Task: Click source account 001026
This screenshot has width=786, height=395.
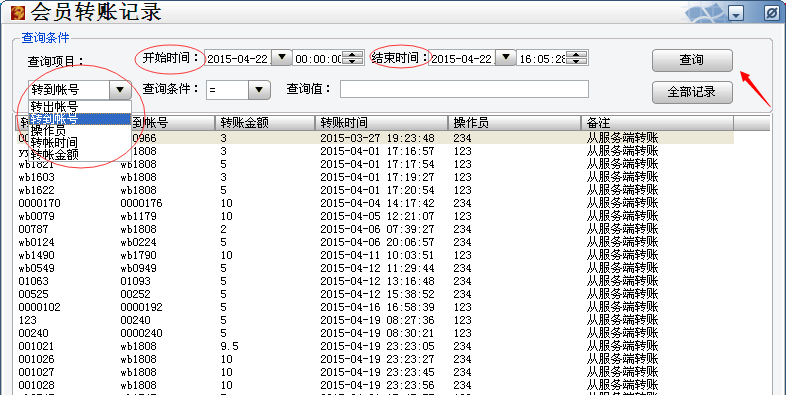Action: click(36, 359)
